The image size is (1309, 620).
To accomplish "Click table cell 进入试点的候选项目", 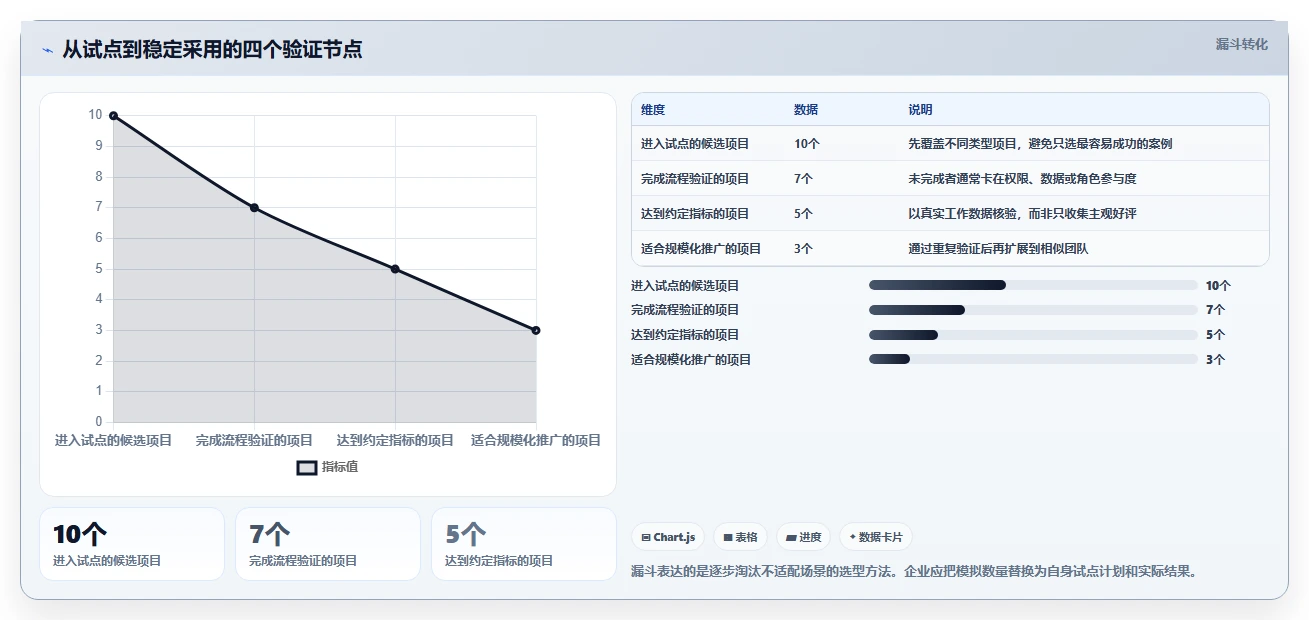I will coord(695,144).
